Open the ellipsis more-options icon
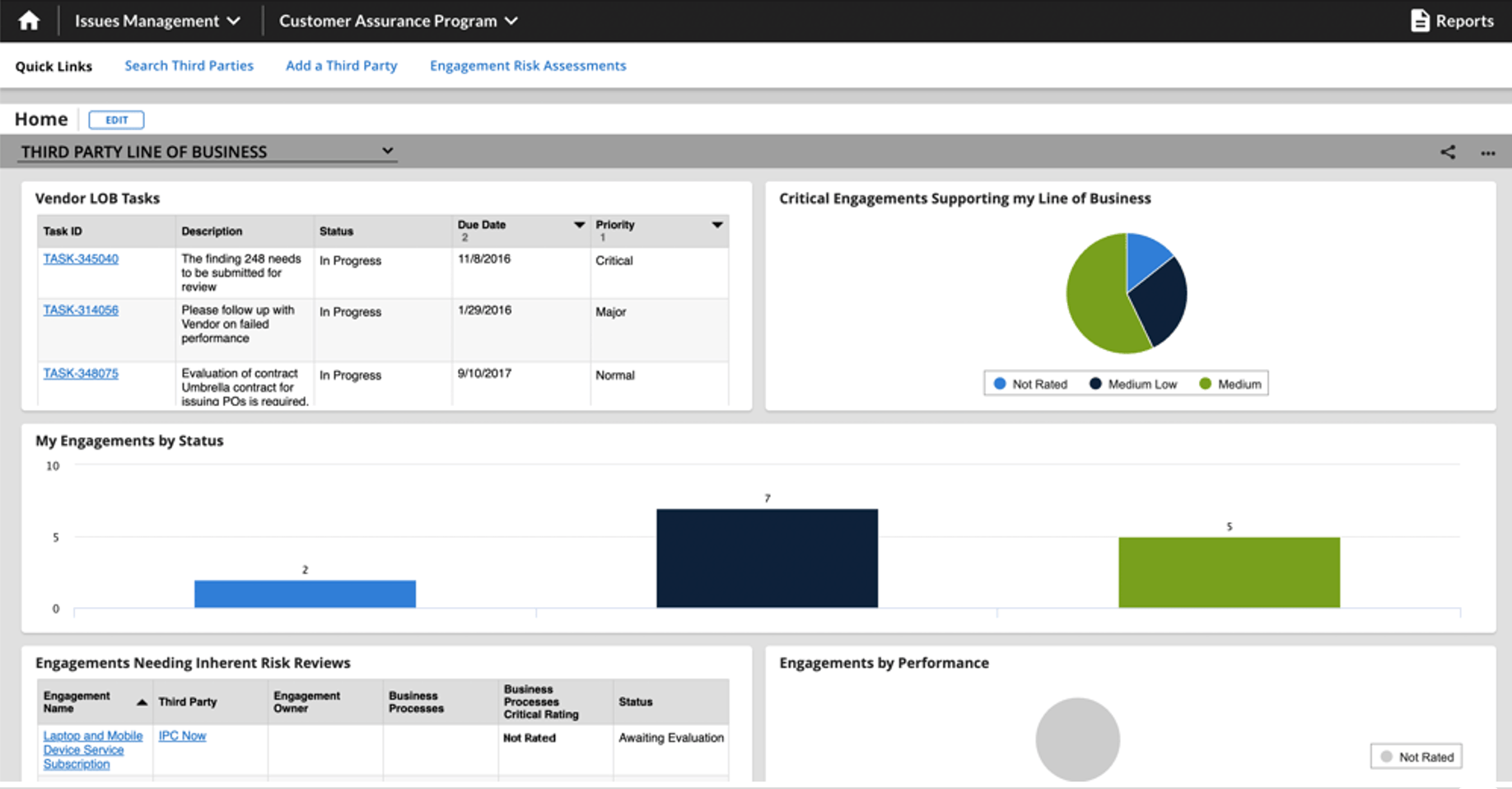This screenshot has height=789, width=1512. [1487, 153]
